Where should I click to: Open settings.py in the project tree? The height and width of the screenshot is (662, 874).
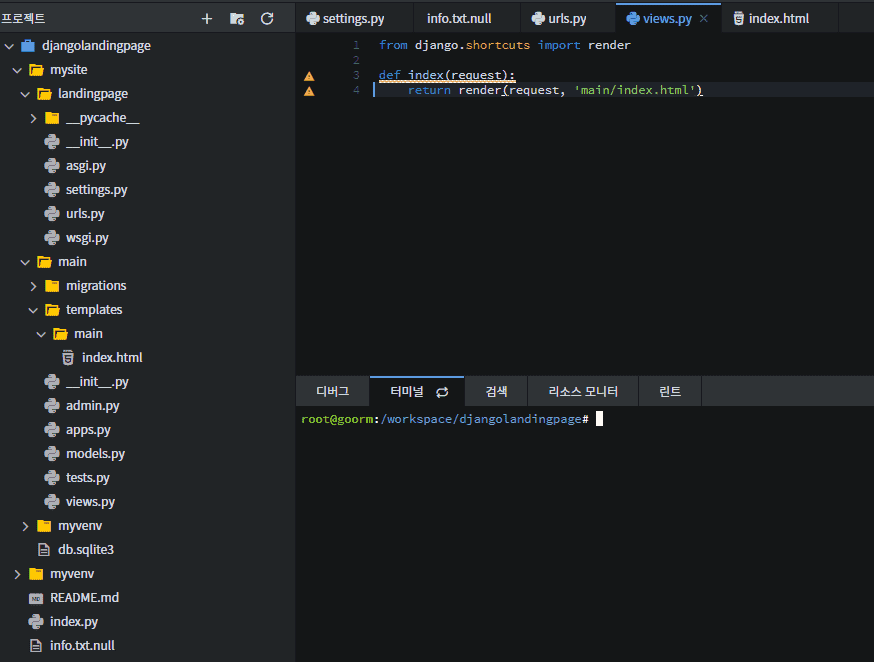[96, 190]
